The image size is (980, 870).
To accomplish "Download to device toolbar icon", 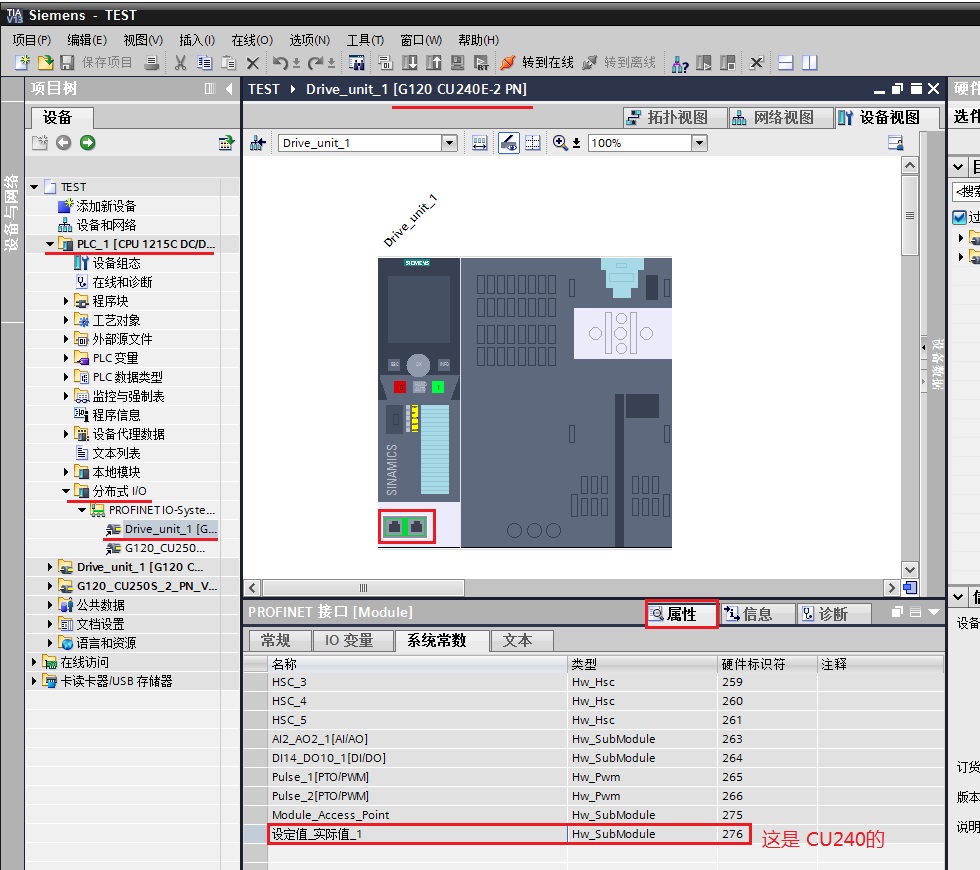I will pos(410,62).
